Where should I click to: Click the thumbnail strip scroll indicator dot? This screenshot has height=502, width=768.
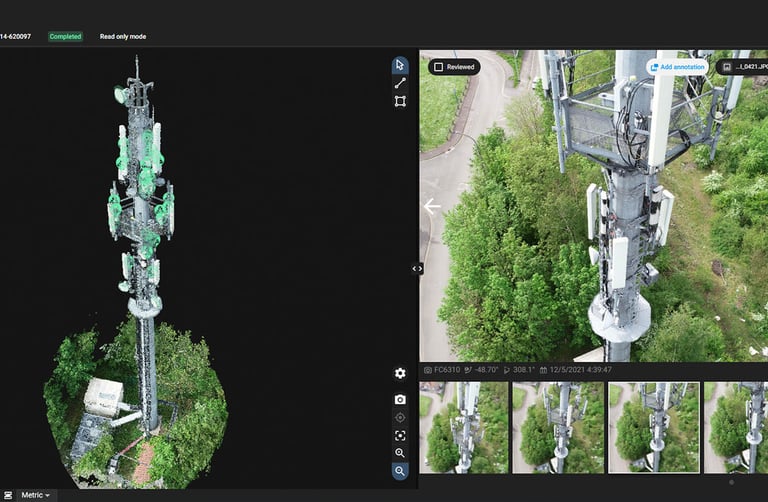(x=732, y=482)
